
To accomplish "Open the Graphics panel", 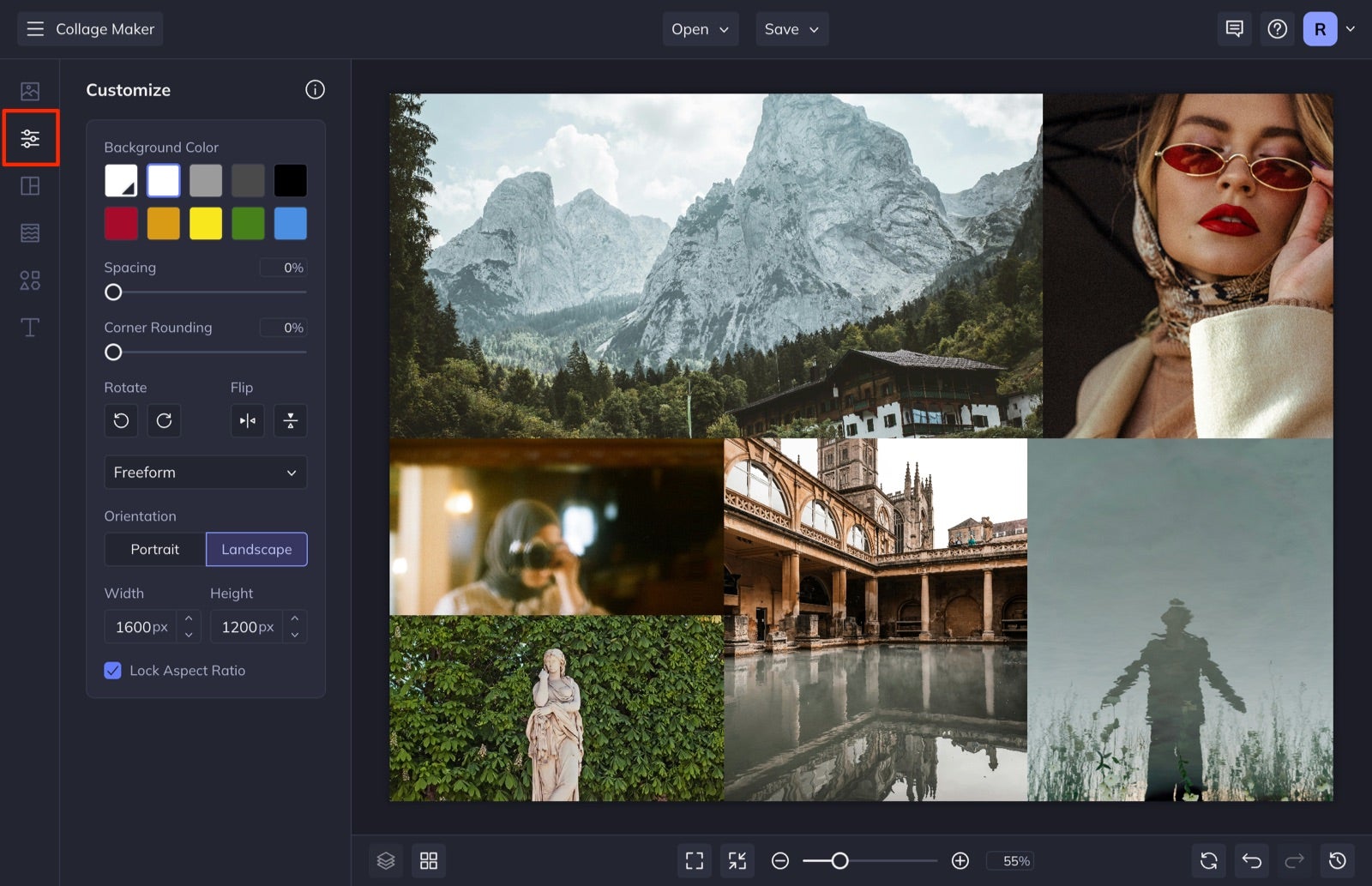I will (x=30, y=280).
